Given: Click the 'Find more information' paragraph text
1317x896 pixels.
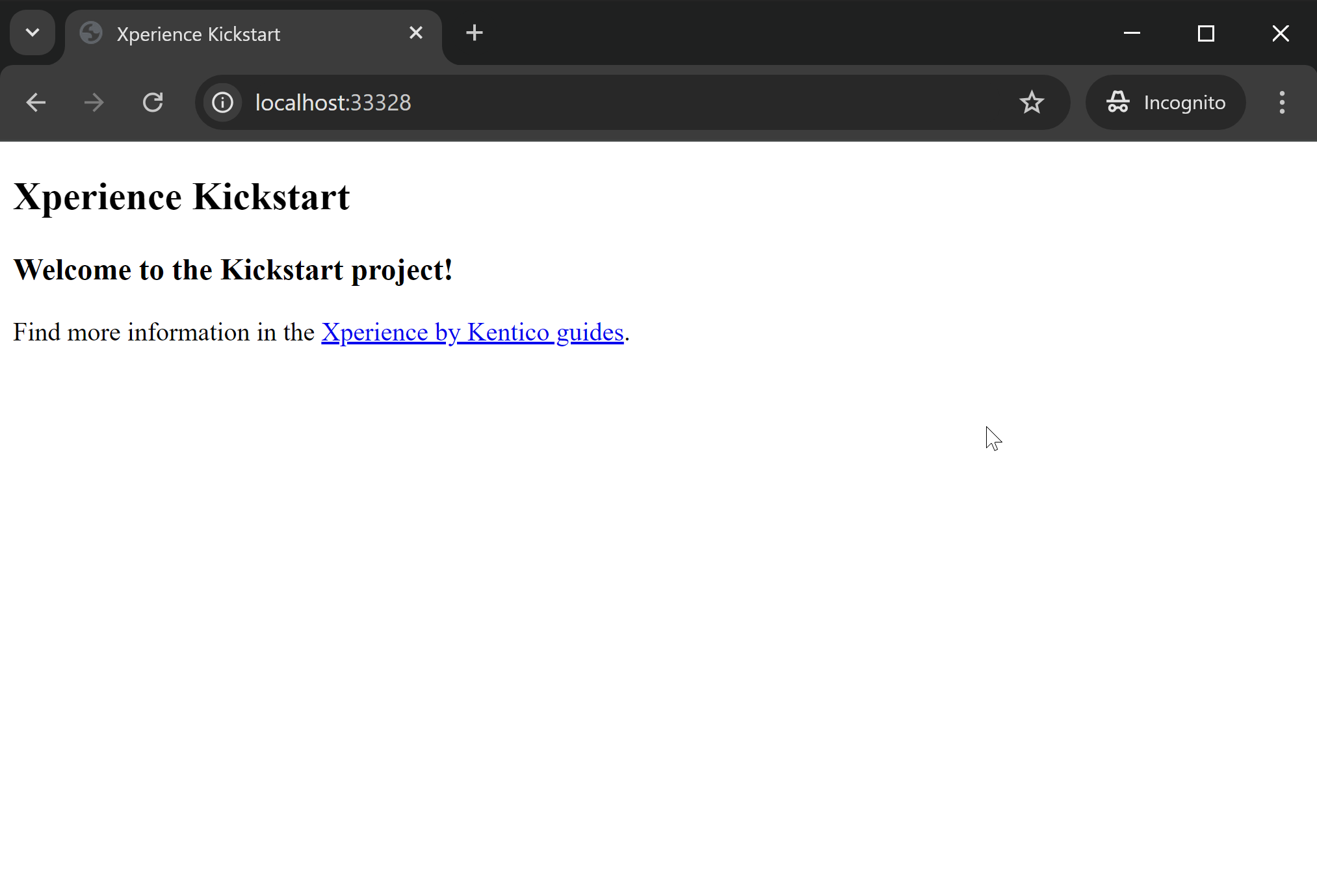Looking at the screenshot, I should coord(163,333).
